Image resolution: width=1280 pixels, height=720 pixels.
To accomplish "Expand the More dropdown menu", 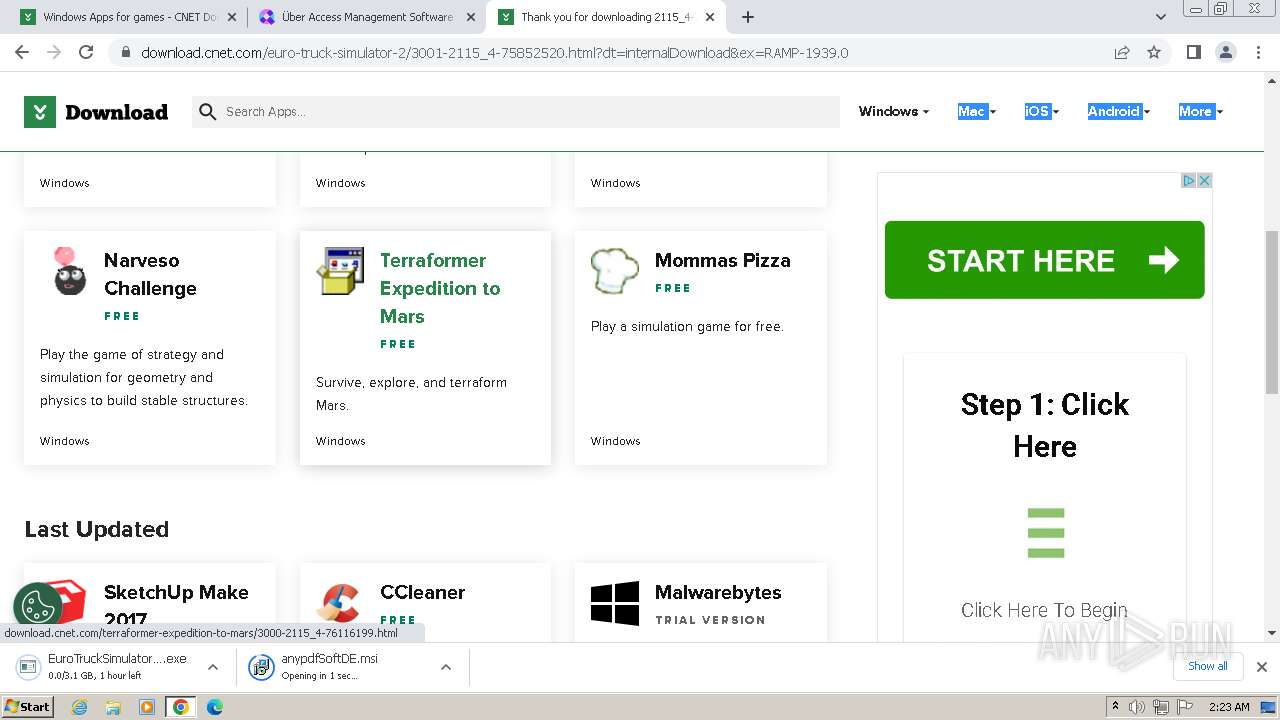I will coord(1200,112).
